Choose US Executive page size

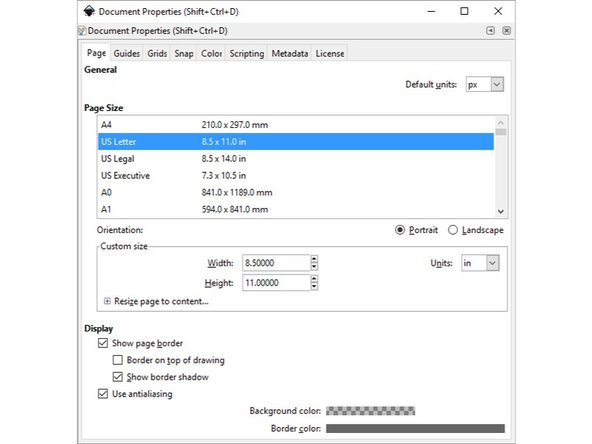pos(296,176)
